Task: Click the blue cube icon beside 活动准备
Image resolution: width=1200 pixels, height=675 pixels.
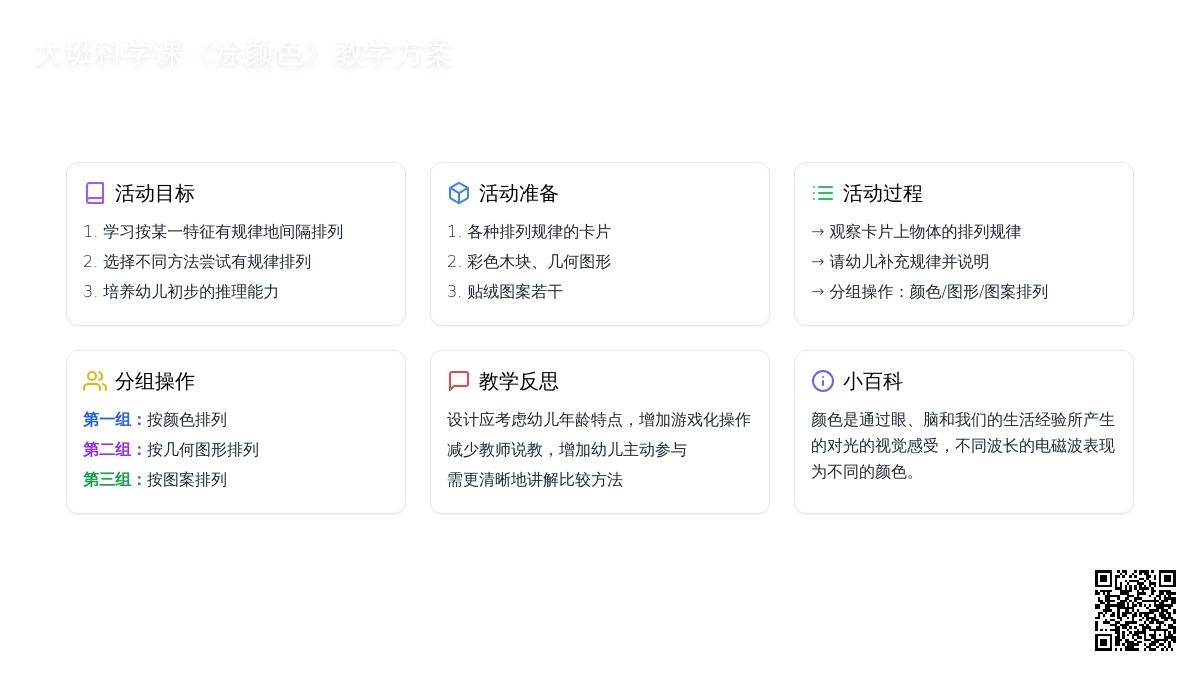Action: click(459, 193)
